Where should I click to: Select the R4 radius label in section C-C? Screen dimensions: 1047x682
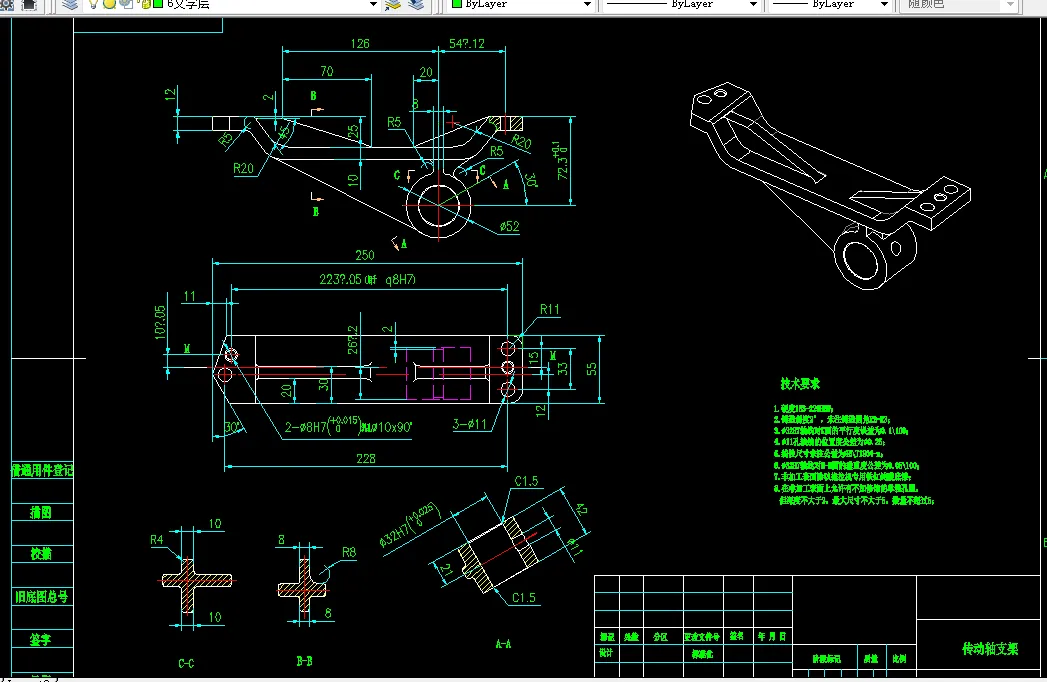tap(156, 540)
